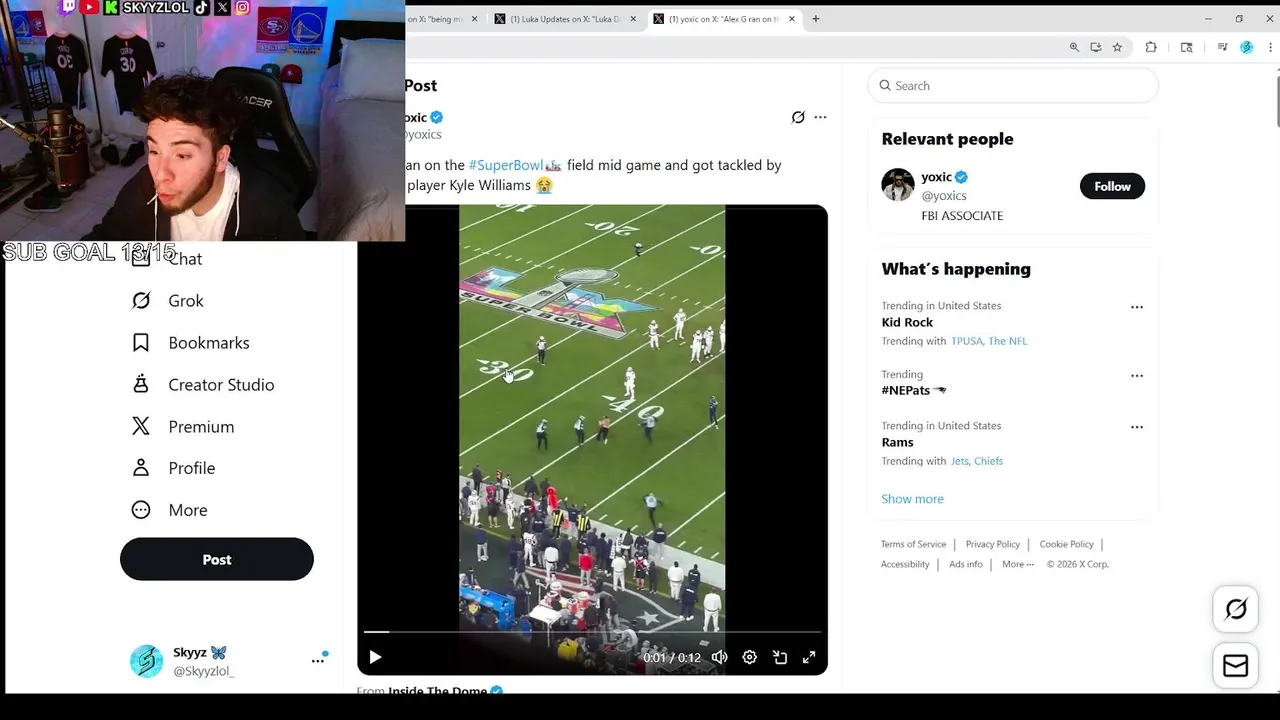Screen dimensions: 1280x720
Task: Click the Chiefs trending link
Action: pos(989,461)
